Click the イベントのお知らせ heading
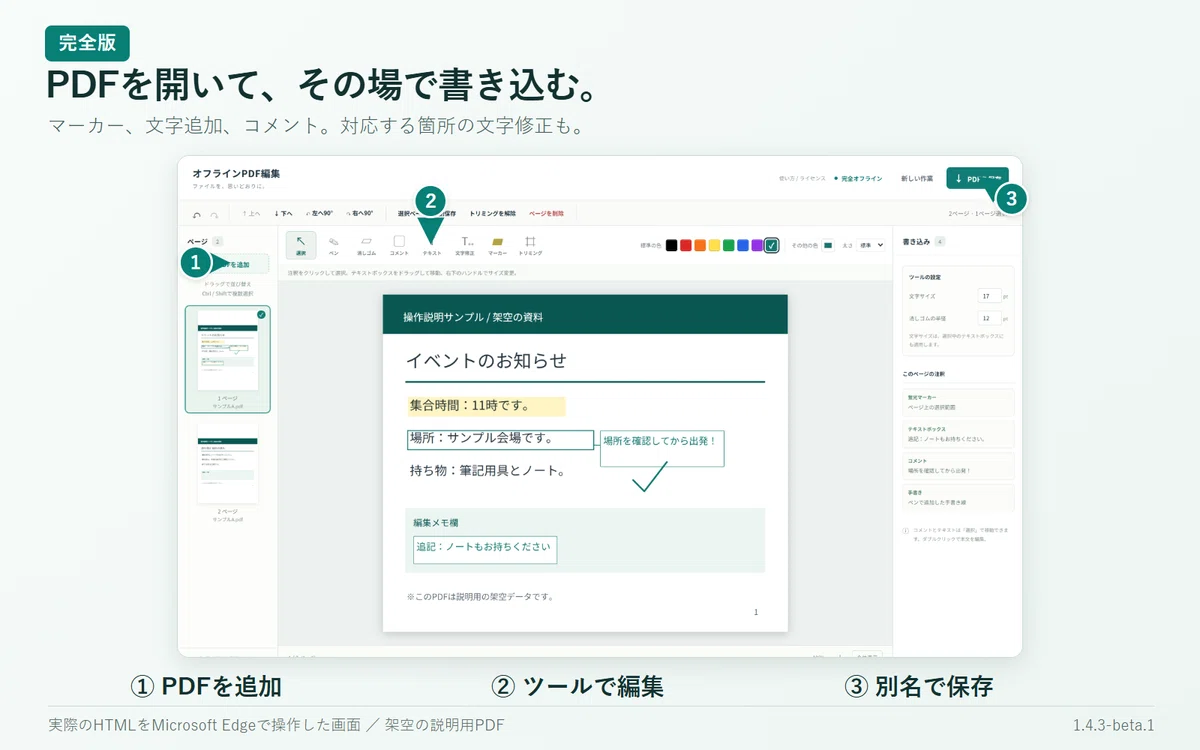The width and height of the screenshot is (1200, 750). tap(486, 361)
